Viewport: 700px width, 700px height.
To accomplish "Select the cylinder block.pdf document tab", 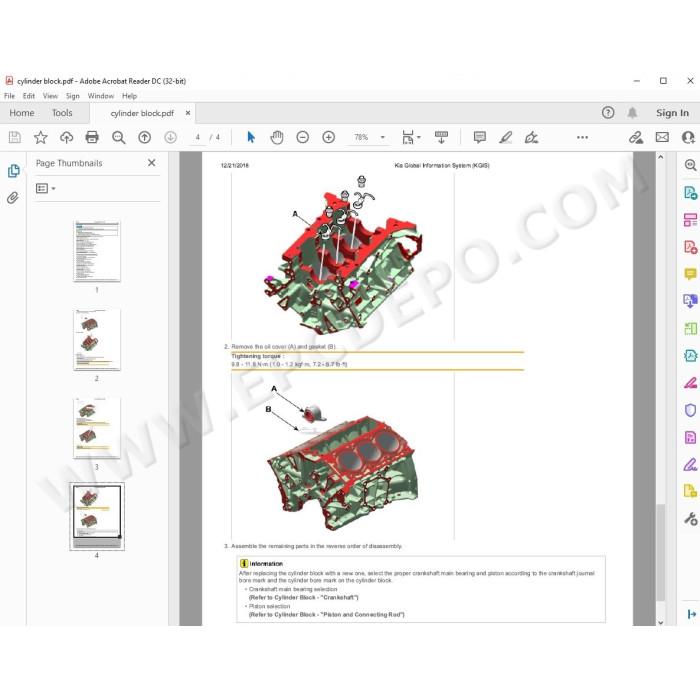I will 142,113.
